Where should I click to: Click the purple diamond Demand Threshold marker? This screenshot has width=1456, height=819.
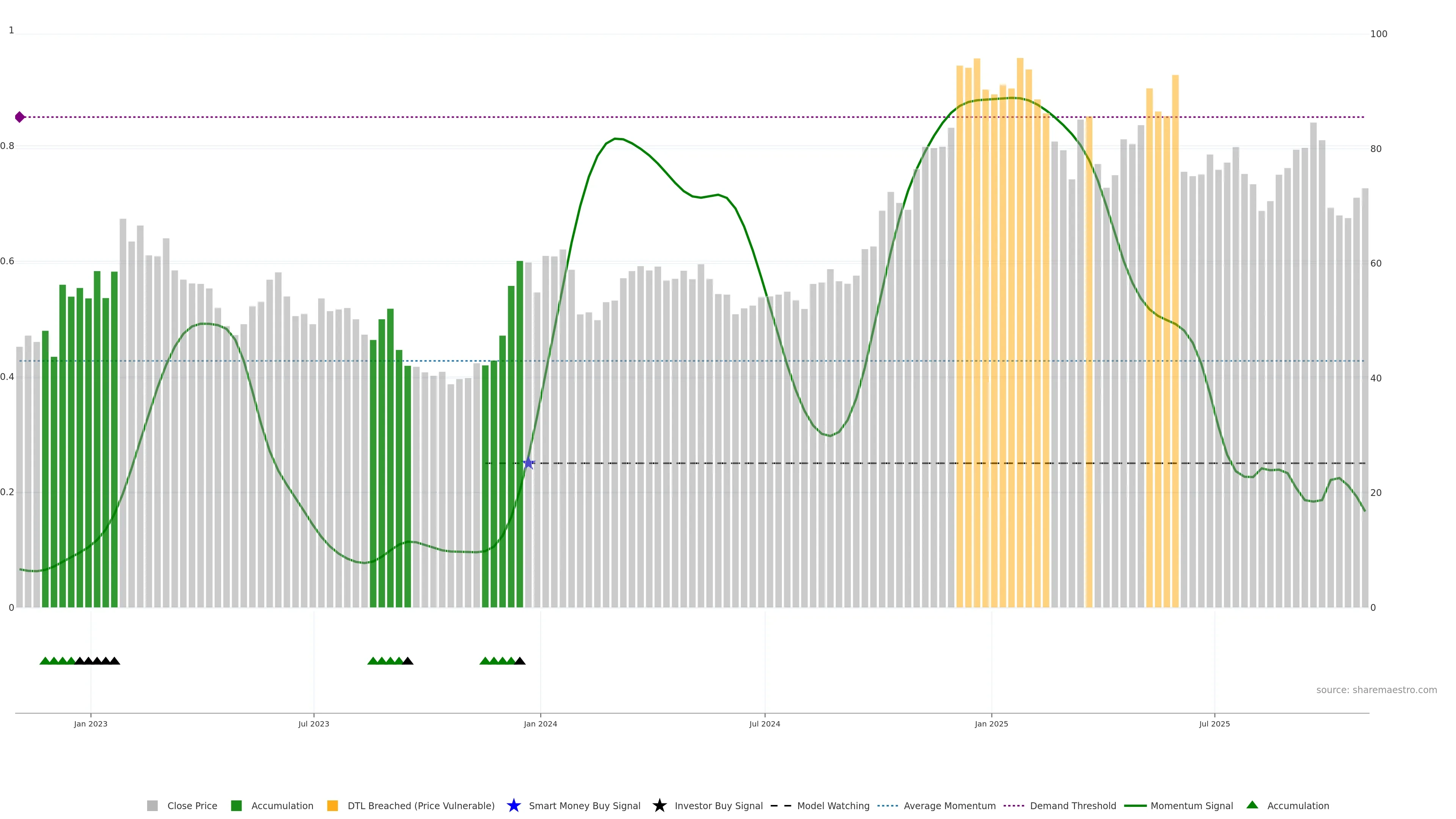[20, 117]
